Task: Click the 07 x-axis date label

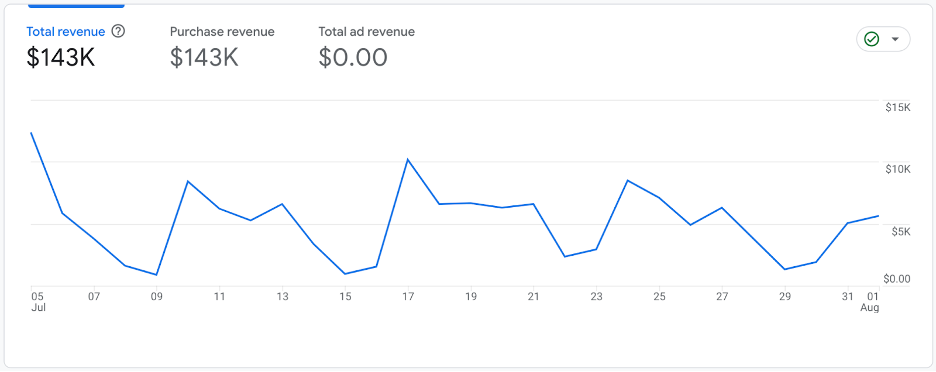Action: click(94, 296)
